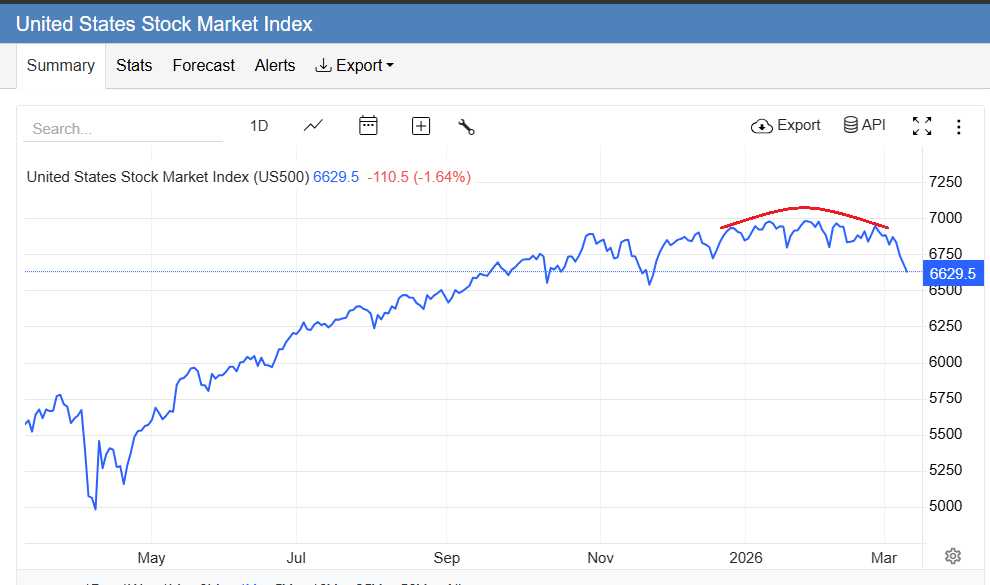990x585 pixels.
Task: Click the blue 6629.5 value in chart legend
Action: [336, 177]
